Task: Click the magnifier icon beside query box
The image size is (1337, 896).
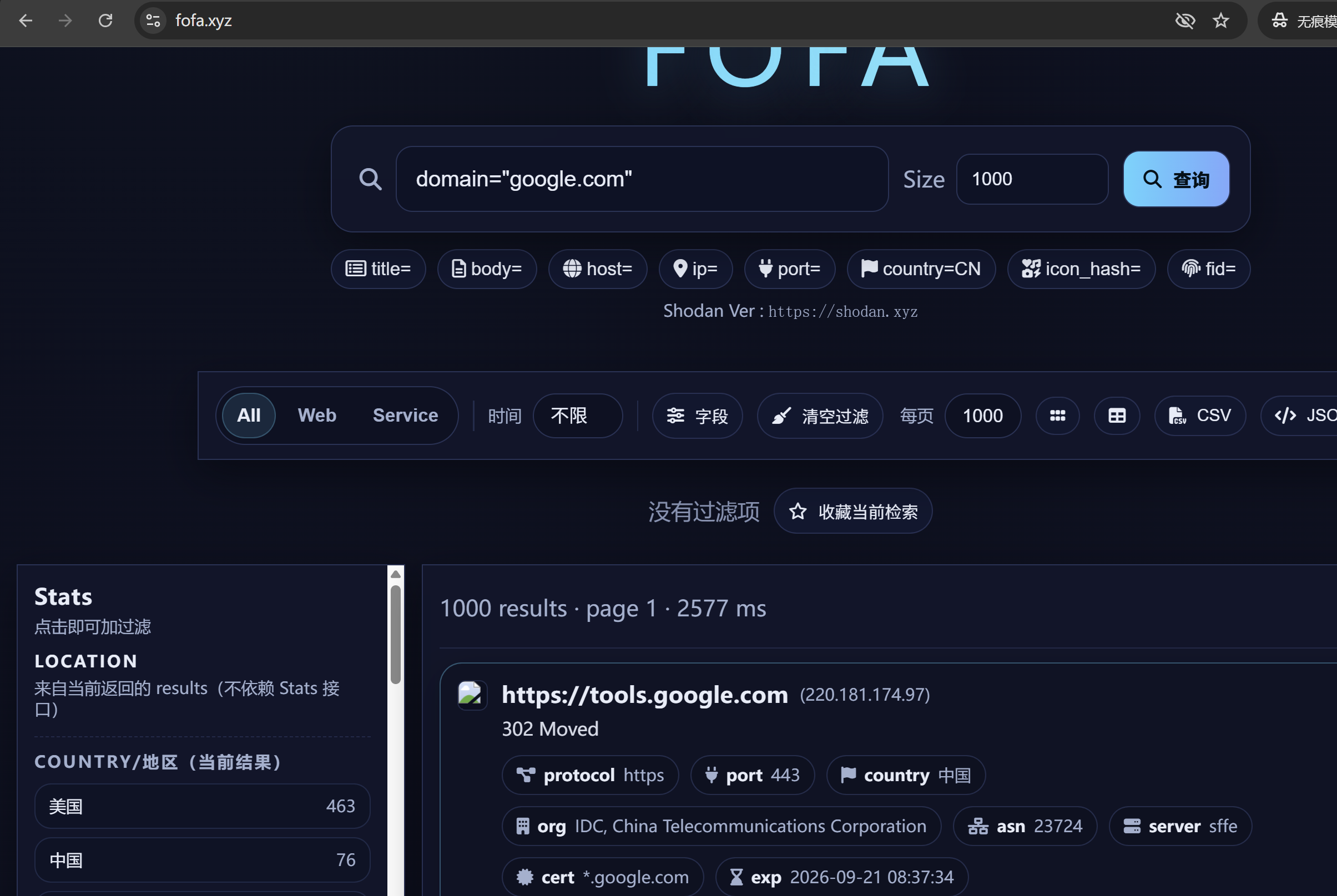Action: pyautogui.click(x=370, y=179)
